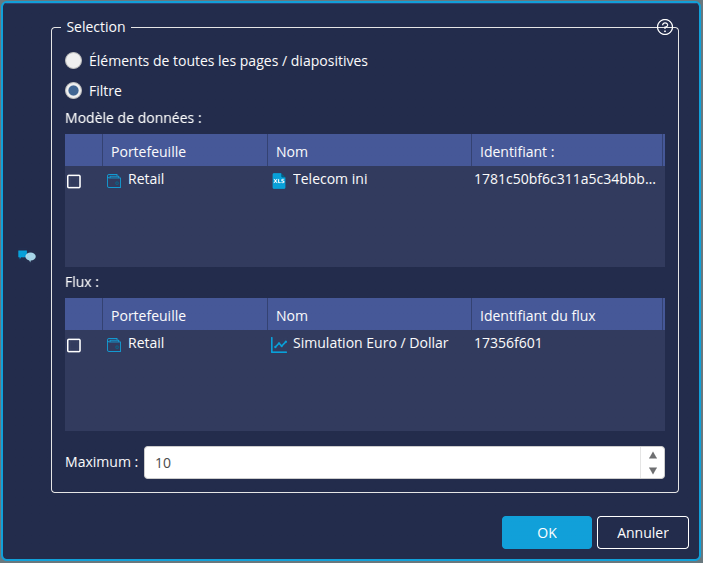The height and width of the screenshot is (563, 703).
Task: Click the comment icon on left edge
Action: (x=27, y=256)
